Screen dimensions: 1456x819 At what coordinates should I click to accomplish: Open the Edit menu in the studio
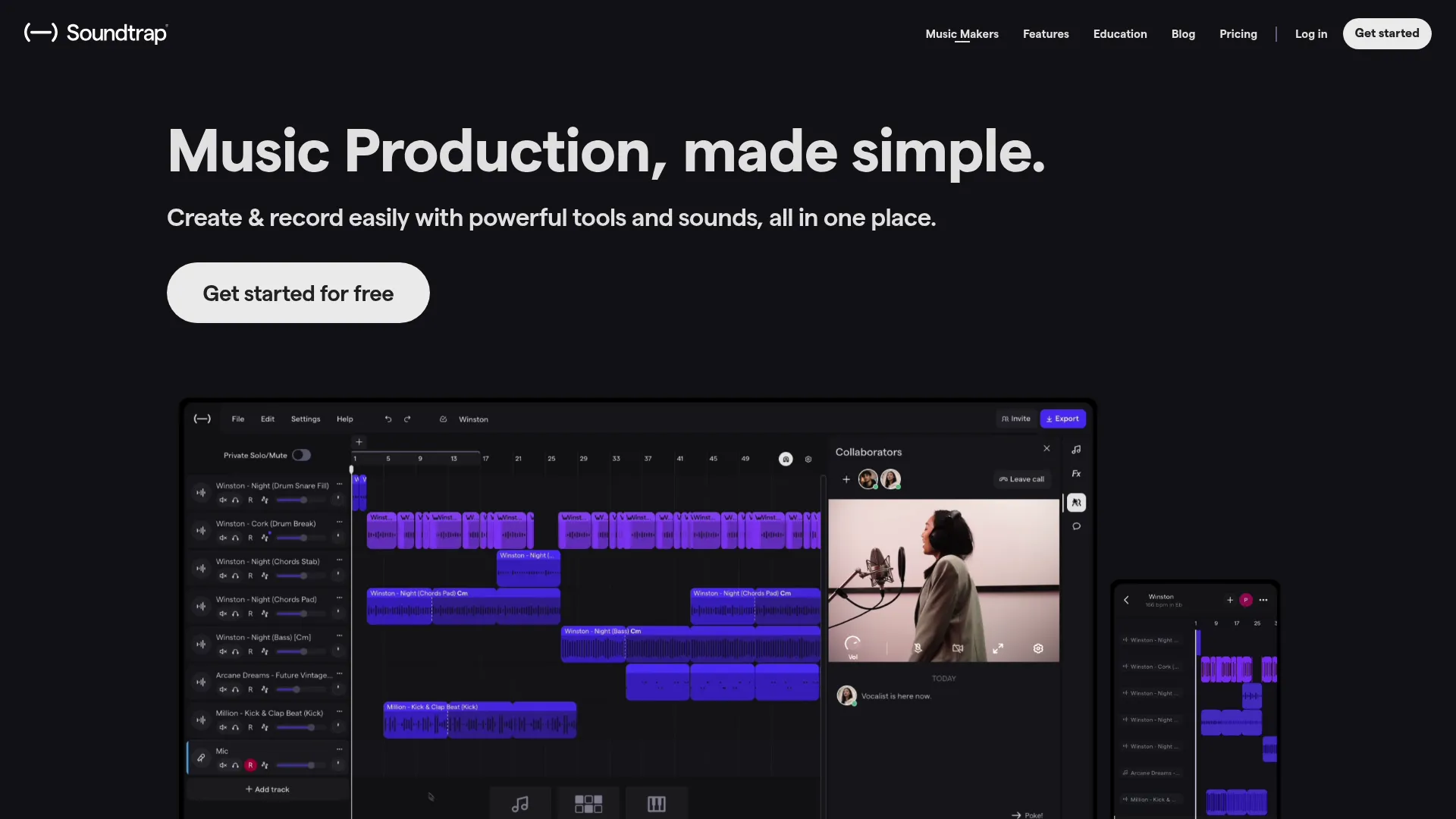pos(268,419)
